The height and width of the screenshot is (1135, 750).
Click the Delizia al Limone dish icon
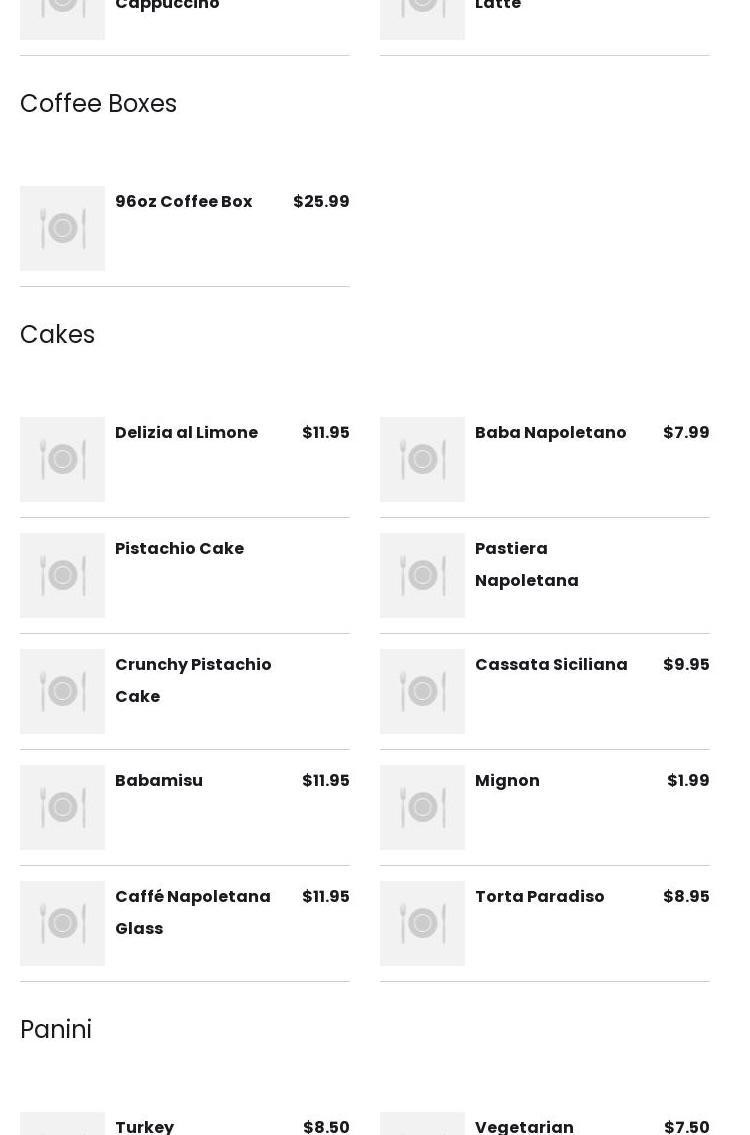[62, 459]
